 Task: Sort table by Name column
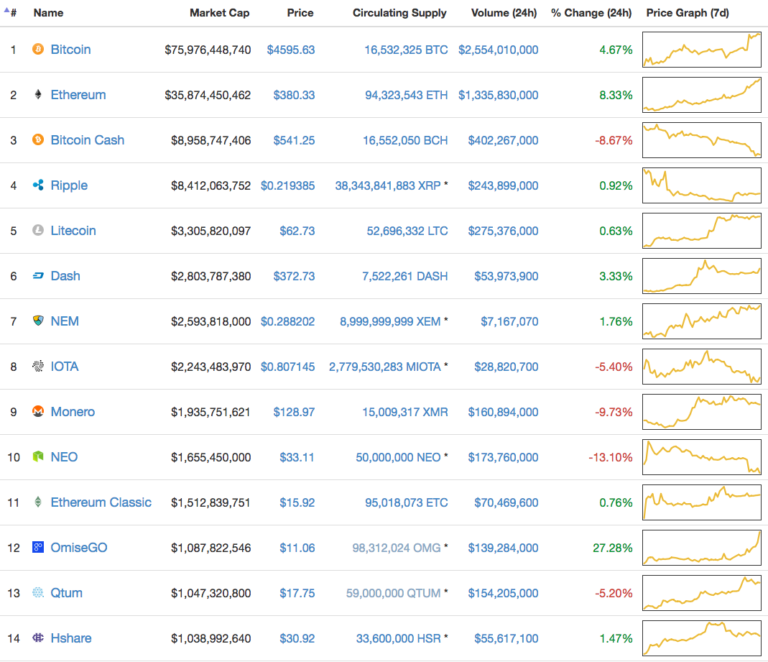[x=48, y=13]
